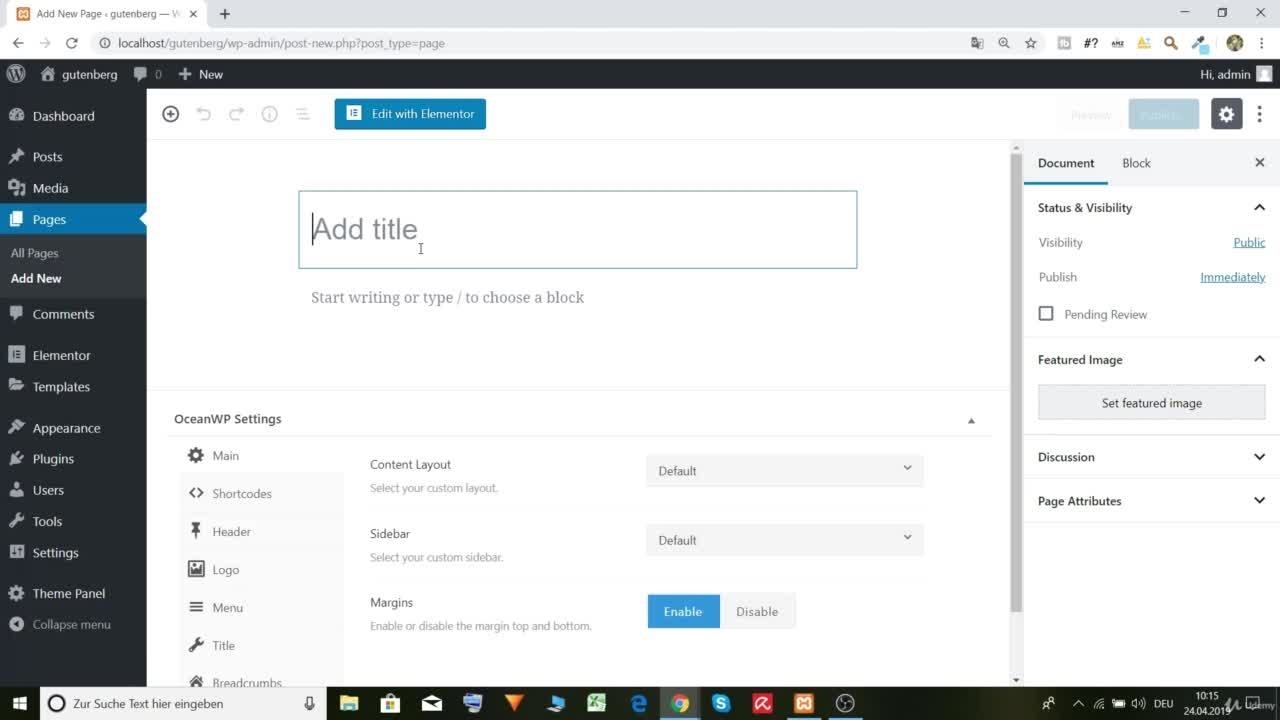Switch to the Block tab

pos(1136,163)
